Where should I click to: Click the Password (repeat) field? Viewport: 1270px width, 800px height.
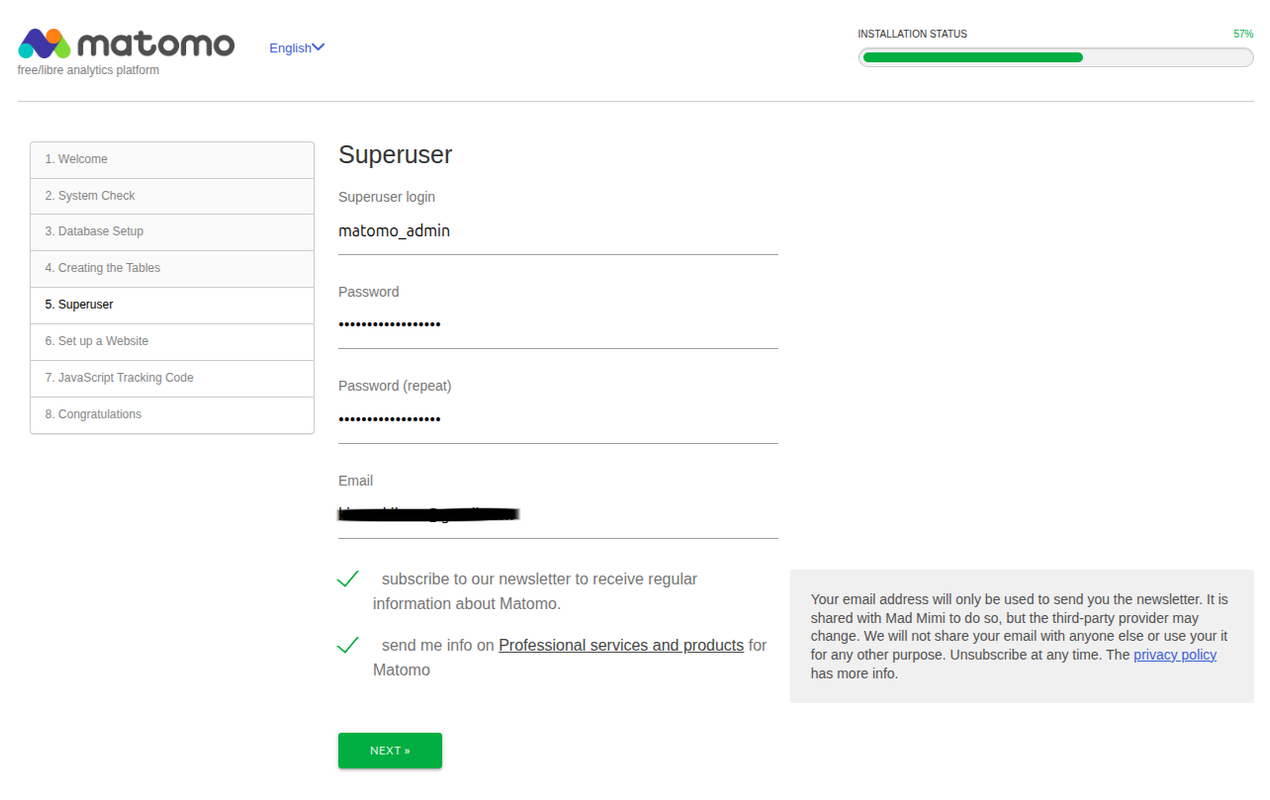[x=557, y=419]
